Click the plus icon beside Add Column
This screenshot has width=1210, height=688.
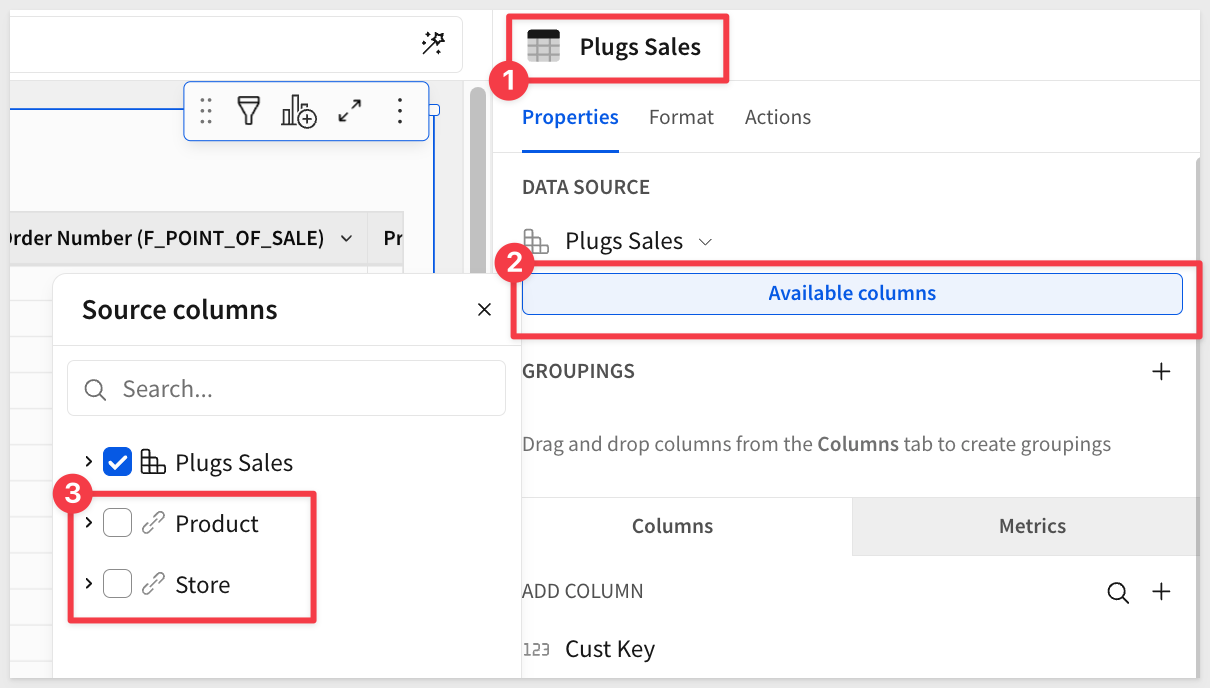(1161, 592)
